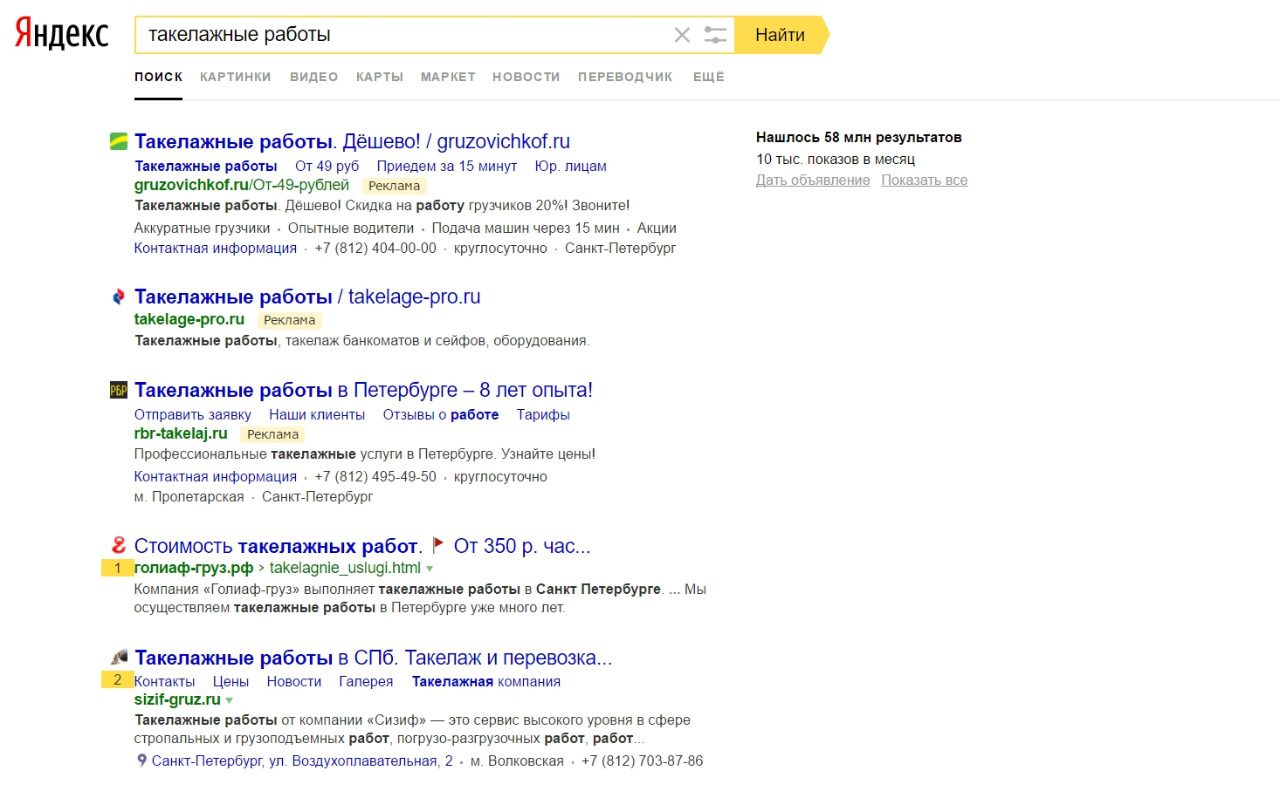Clear the search query with the X icon

pos(682,35)
